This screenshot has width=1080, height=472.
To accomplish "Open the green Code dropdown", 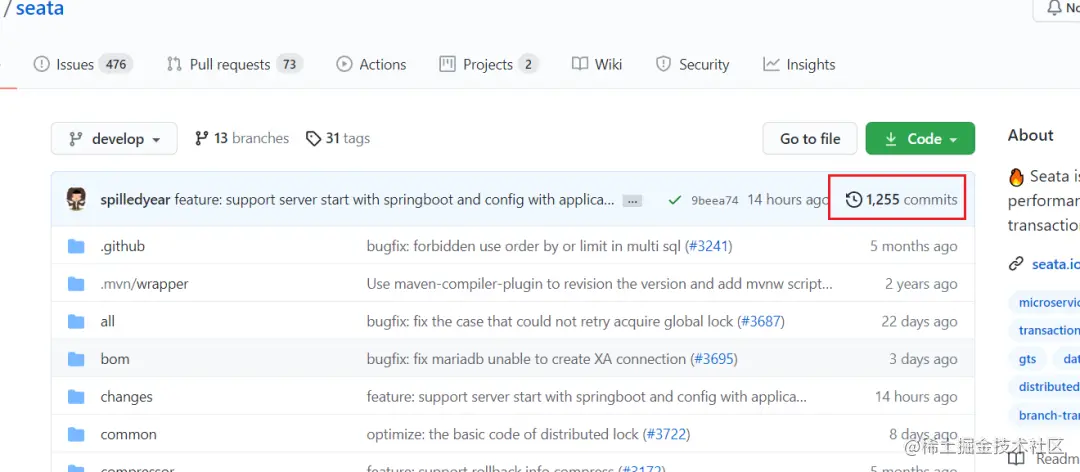I will (920, 138).
